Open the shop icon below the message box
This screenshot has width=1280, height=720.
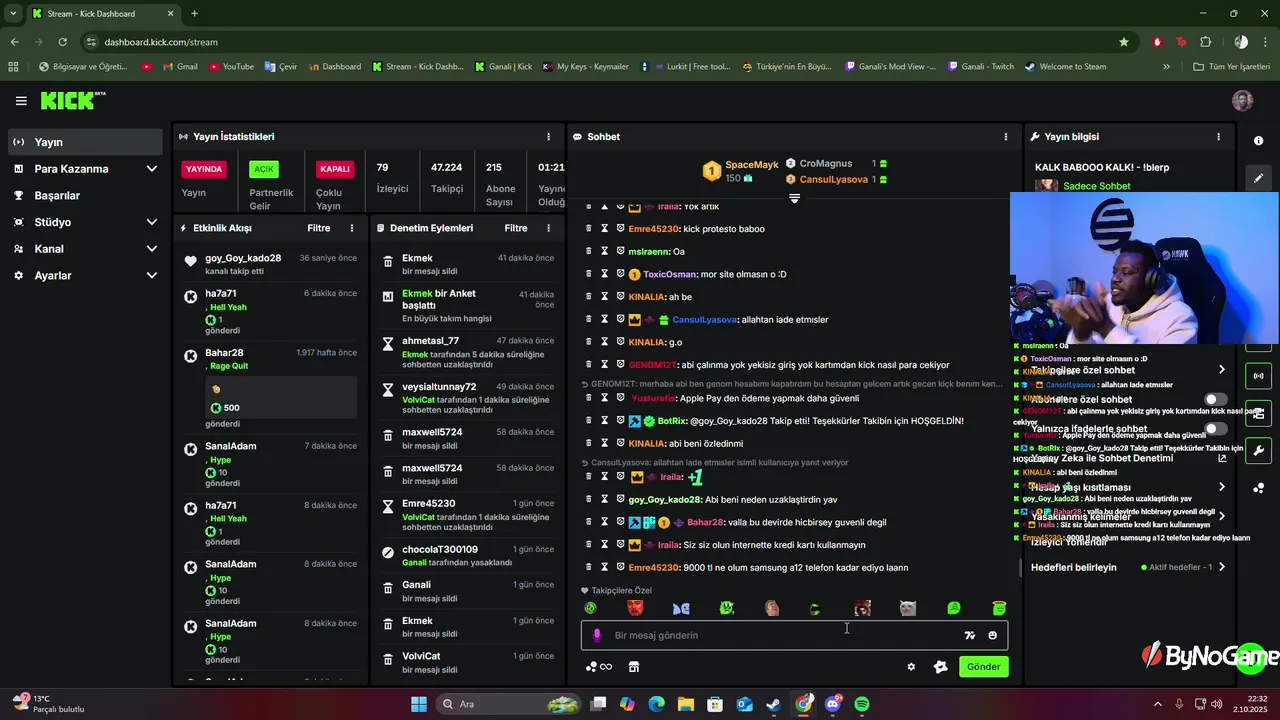pos(633,667)
